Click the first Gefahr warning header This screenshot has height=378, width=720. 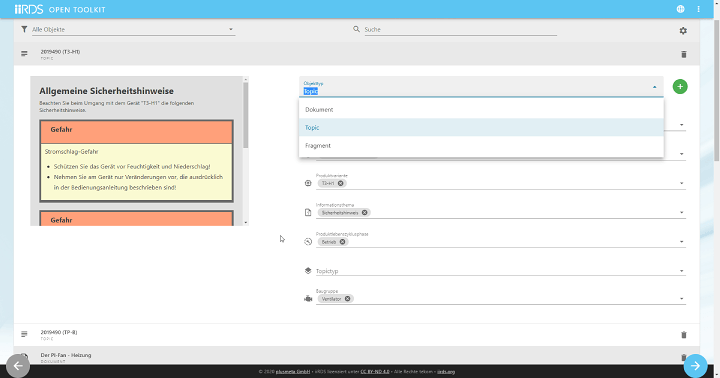pos(136,131)
